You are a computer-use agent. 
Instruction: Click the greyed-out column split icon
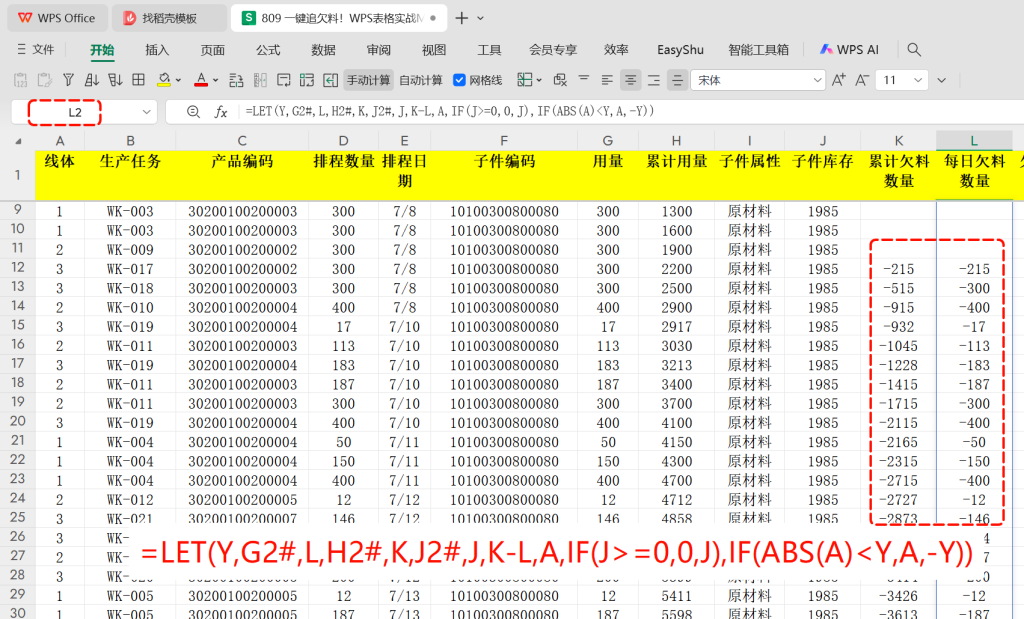click(260, 80)
